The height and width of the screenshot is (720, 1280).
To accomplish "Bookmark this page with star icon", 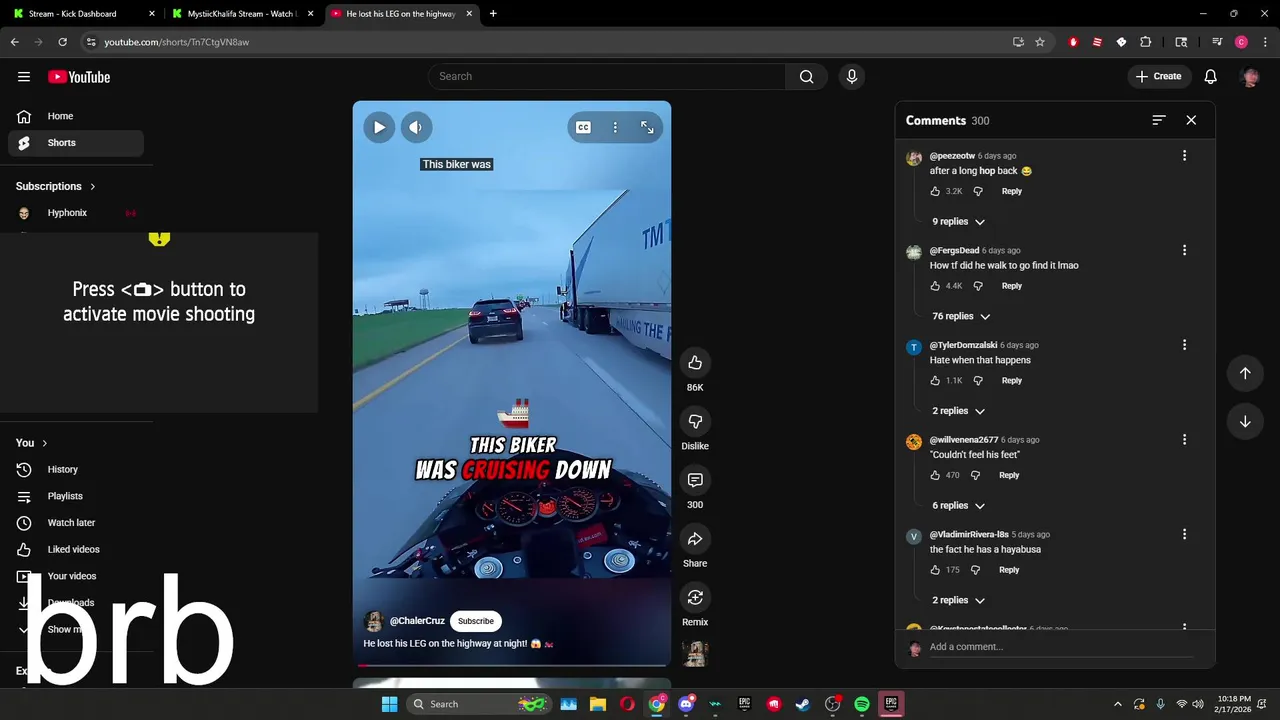I will click(1040, 42).
